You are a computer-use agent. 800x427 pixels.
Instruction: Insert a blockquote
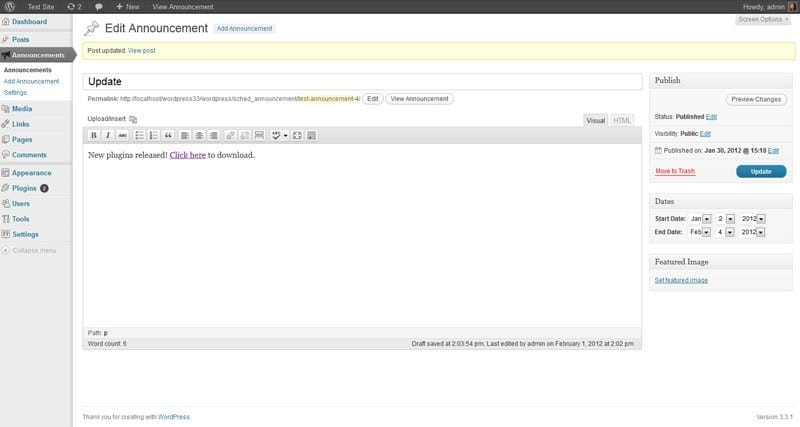click(x=168, y=135)
